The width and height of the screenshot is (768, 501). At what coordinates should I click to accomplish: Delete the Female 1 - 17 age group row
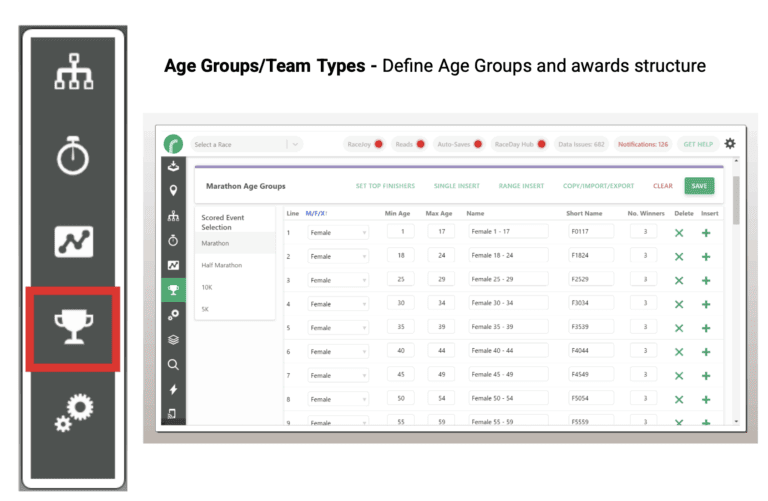[679, 233]
